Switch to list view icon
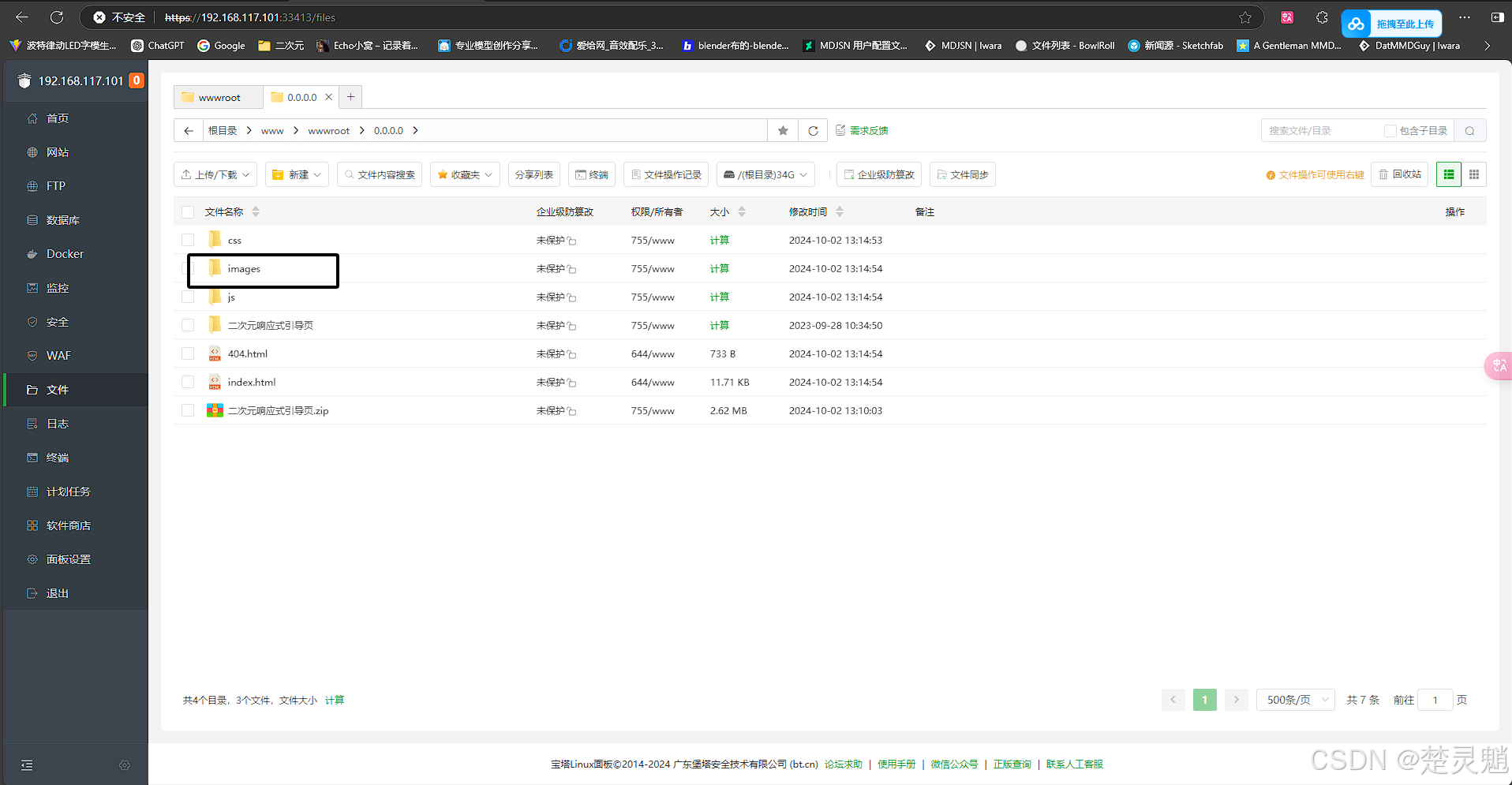 (1449, 174)
